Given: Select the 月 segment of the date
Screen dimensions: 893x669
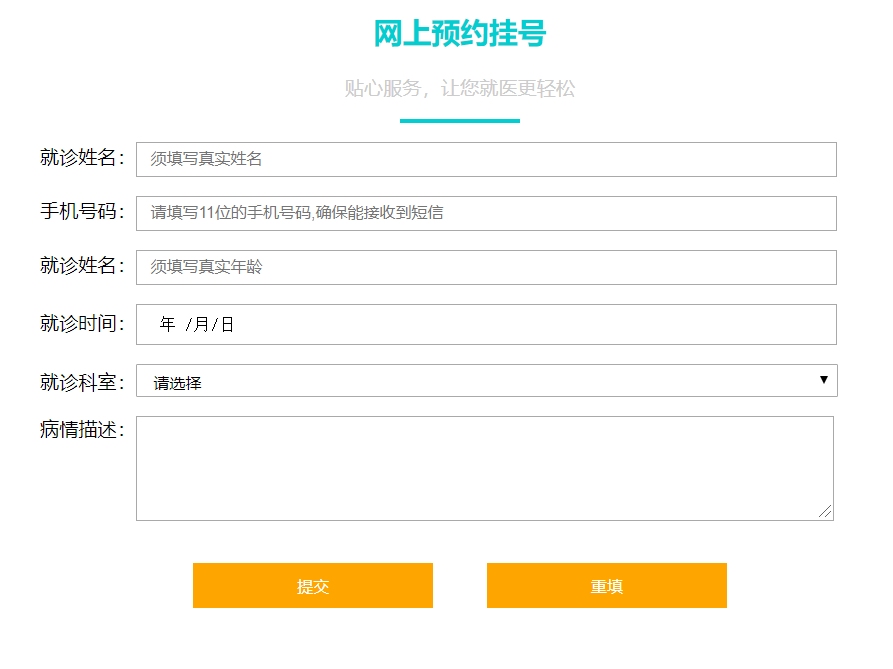Looking at the screenshot, I should tap(201, 324).
